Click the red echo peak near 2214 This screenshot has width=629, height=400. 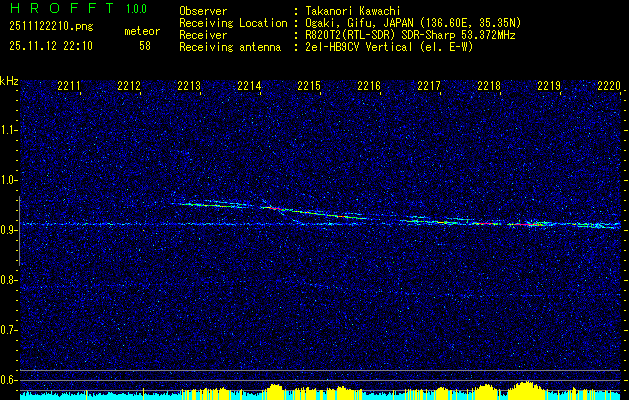(274, 209)
